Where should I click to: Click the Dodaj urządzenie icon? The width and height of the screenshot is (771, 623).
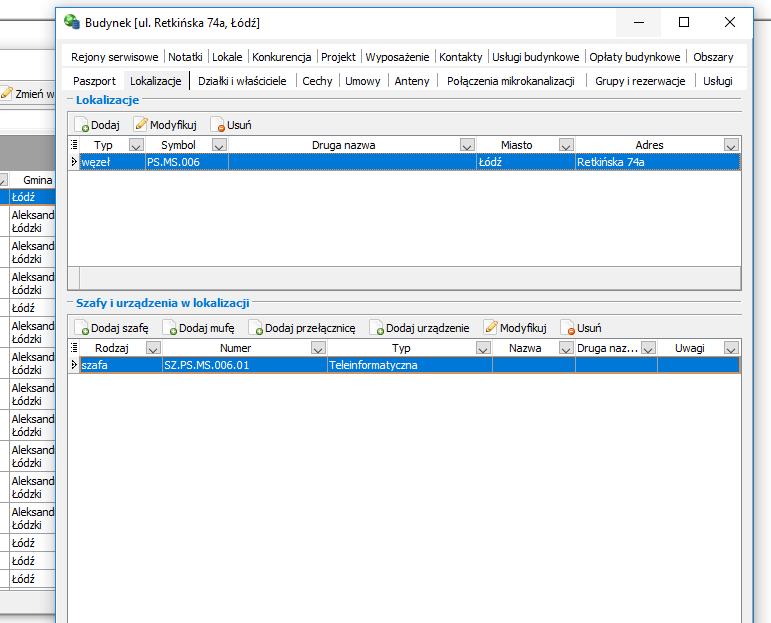(377, 328)
